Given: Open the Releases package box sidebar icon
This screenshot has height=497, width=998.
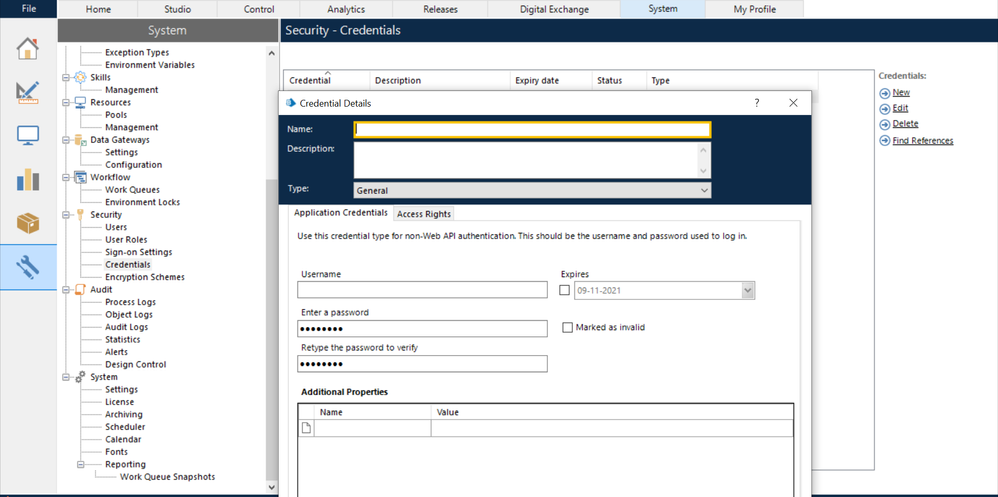Looking at the screenshot, I should click(27, 223).
